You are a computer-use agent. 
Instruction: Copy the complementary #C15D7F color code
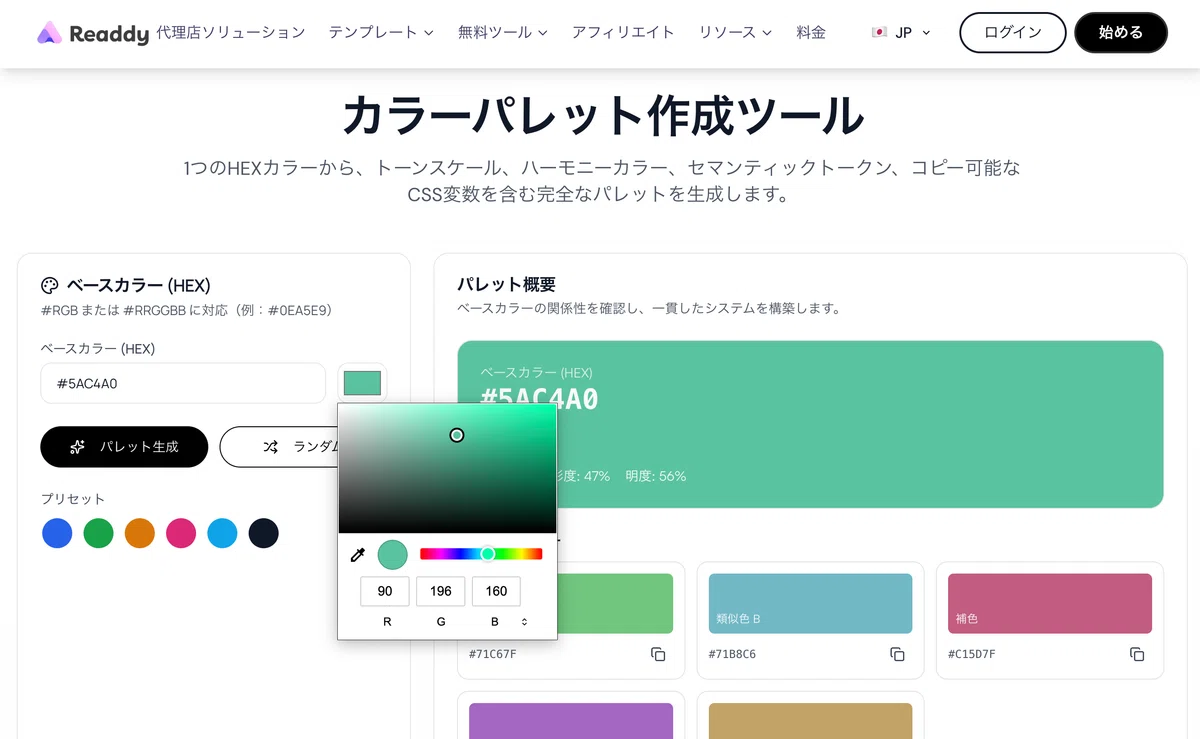1137,654
